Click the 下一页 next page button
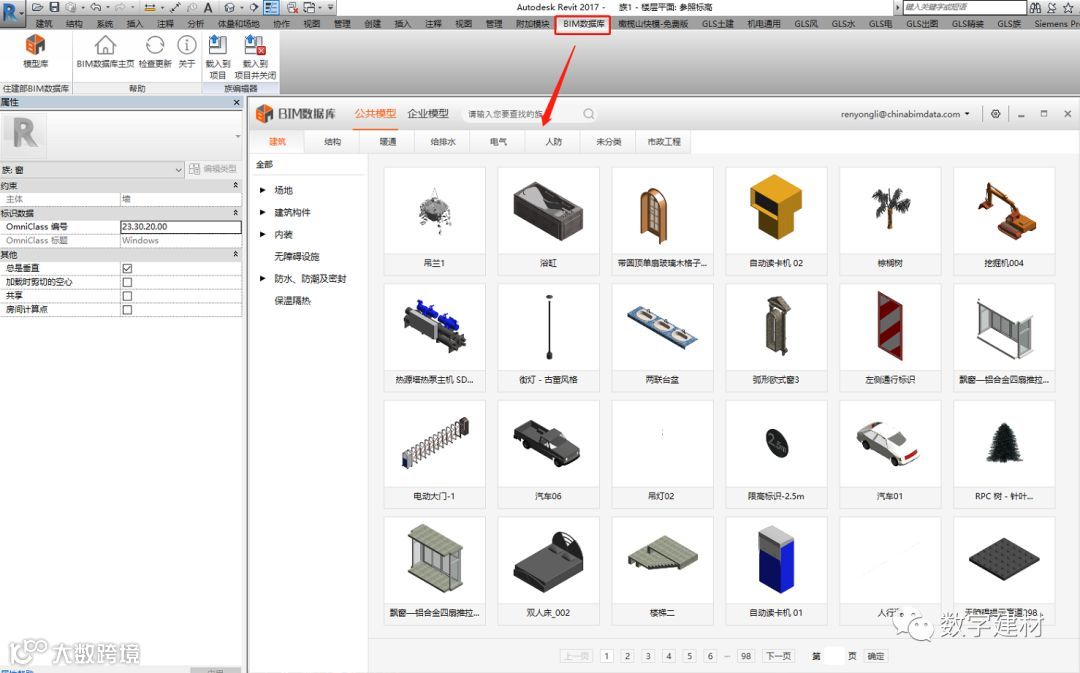Viewport: 1080px width, 673px height. [779, 656]
